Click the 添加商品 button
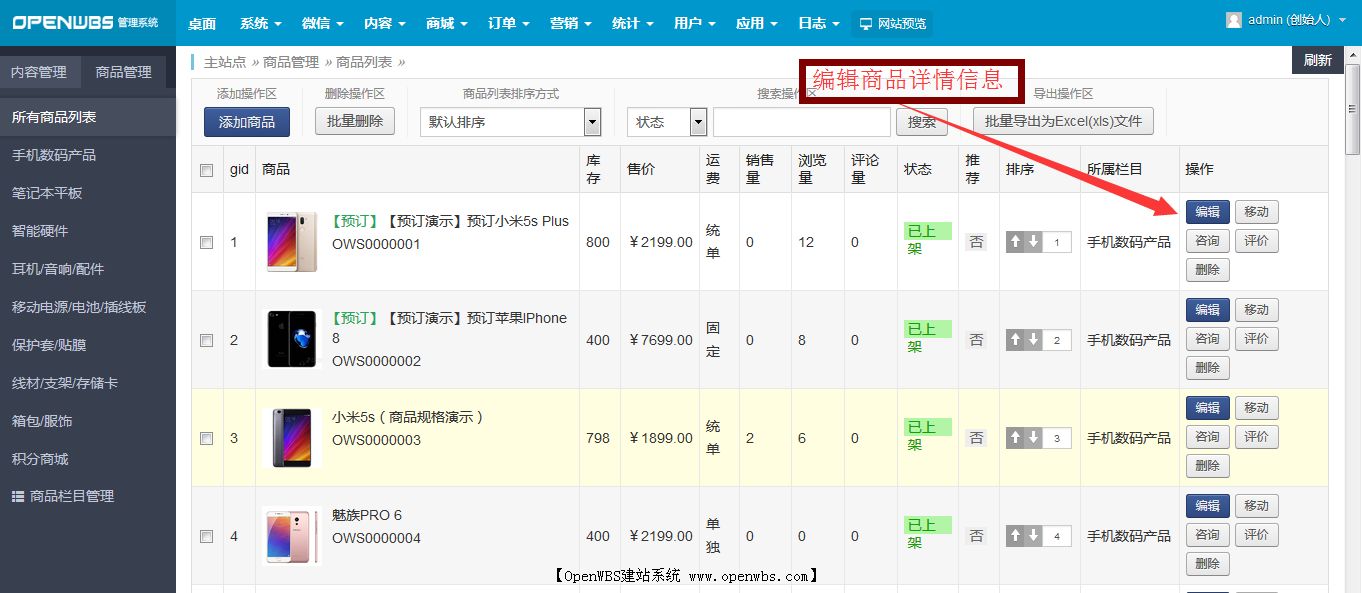This screenshot has height=593, width=1362. pyautogui.click(x=246, y=121)
